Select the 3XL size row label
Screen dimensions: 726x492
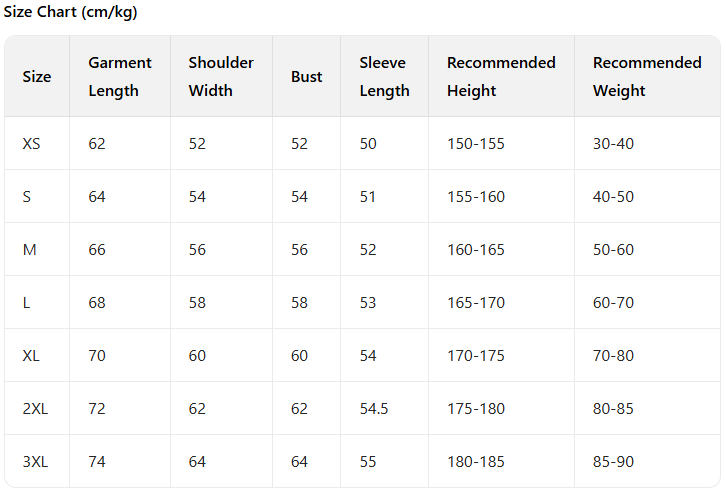click(35, 462)
